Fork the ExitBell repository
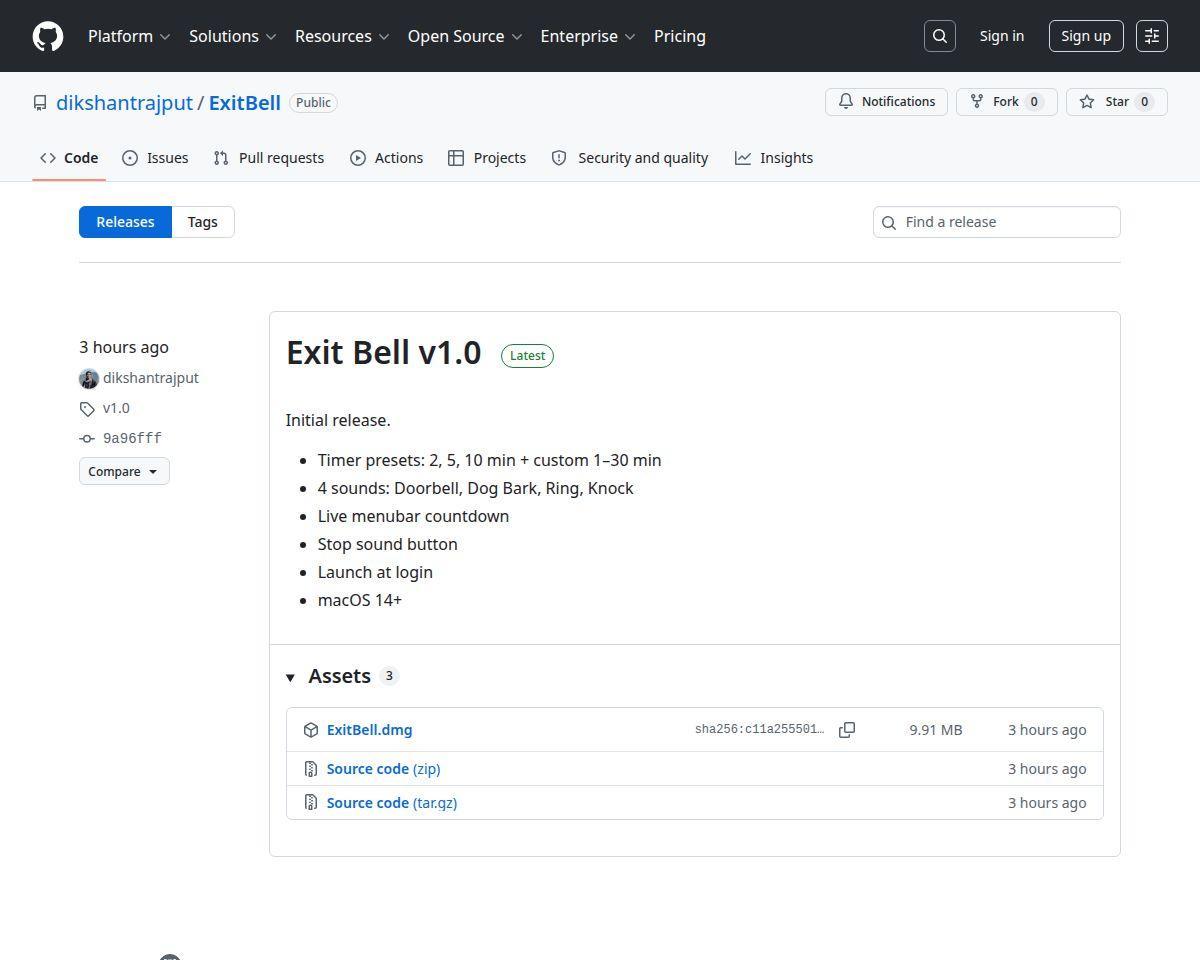Viewport: 1200px width, 960px height. [1007, 102]
